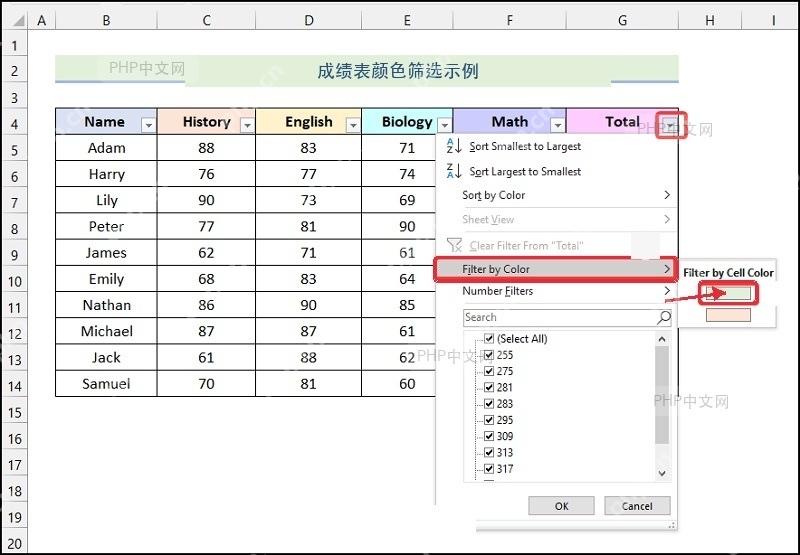This screenshot has width=800, height=555.
Task: Click the Clear Filter funnel icon
Action: 454,245
